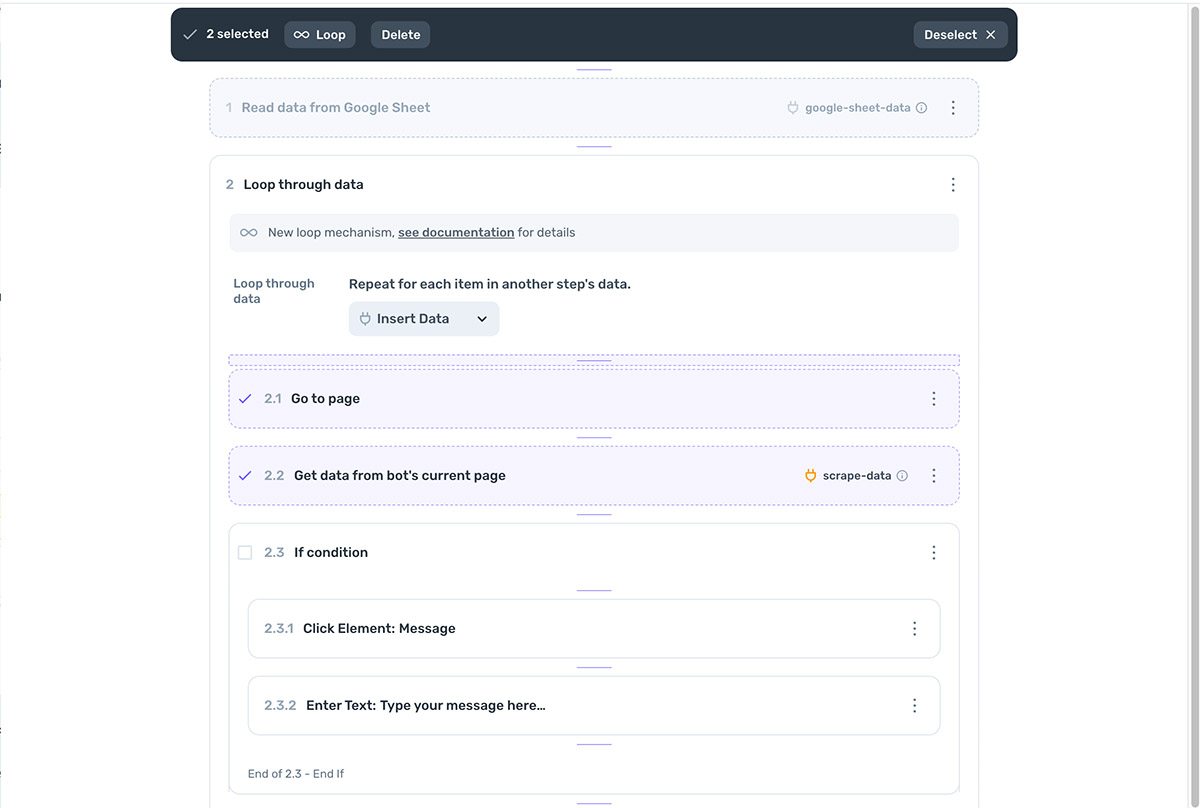1200x808 pixels.
Task: Click the Loop through data step title
Action: [304, 185]
